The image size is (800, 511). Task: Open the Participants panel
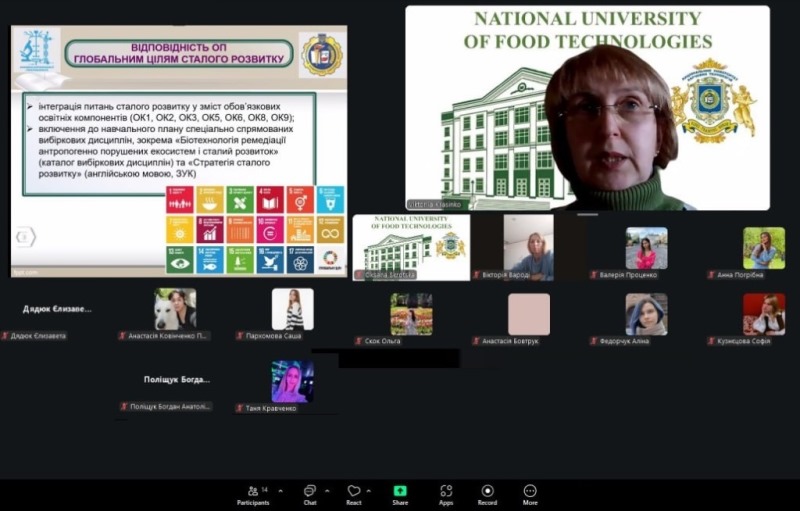253,495
